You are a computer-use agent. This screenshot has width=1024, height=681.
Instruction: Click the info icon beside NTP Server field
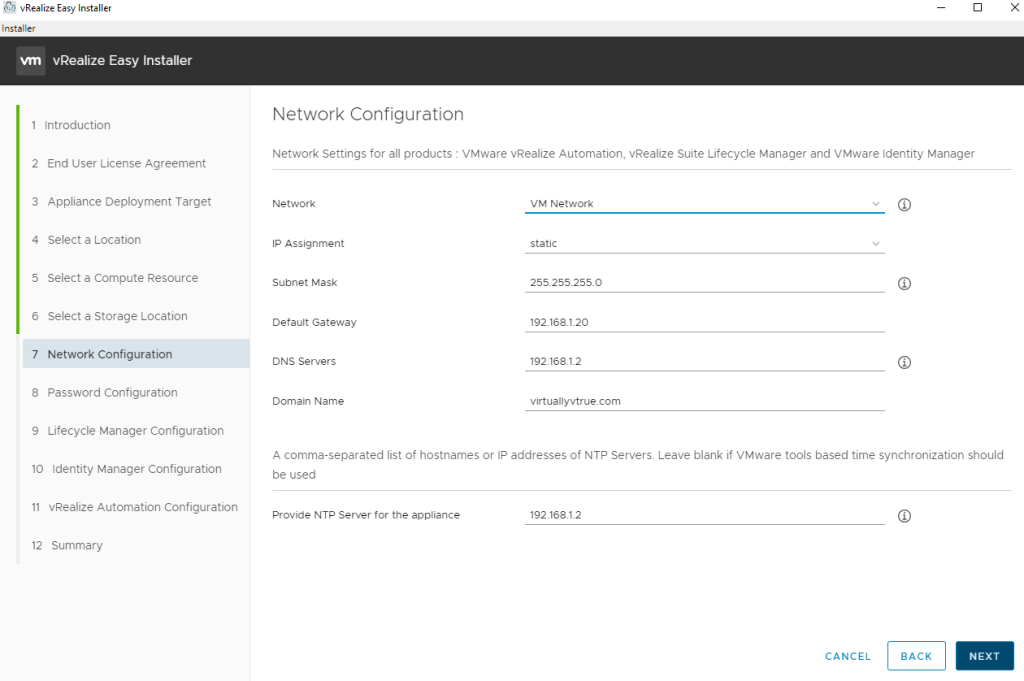[x=904, y=517]
